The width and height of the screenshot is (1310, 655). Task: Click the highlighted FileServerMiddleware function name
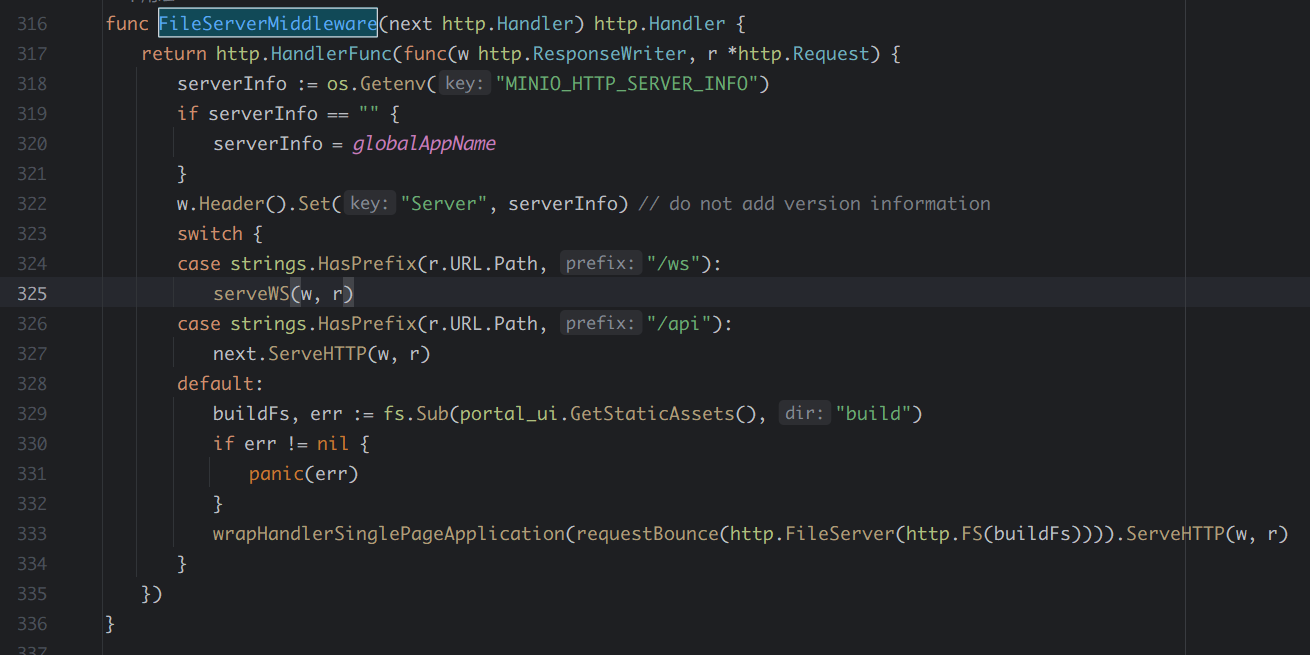(268, 23)
